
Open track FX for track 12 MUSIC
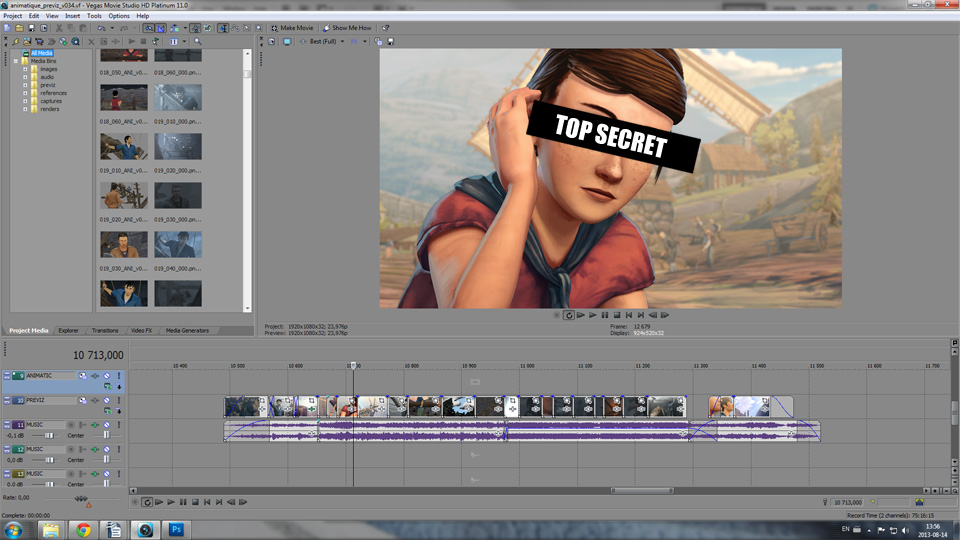click(83, 449)
